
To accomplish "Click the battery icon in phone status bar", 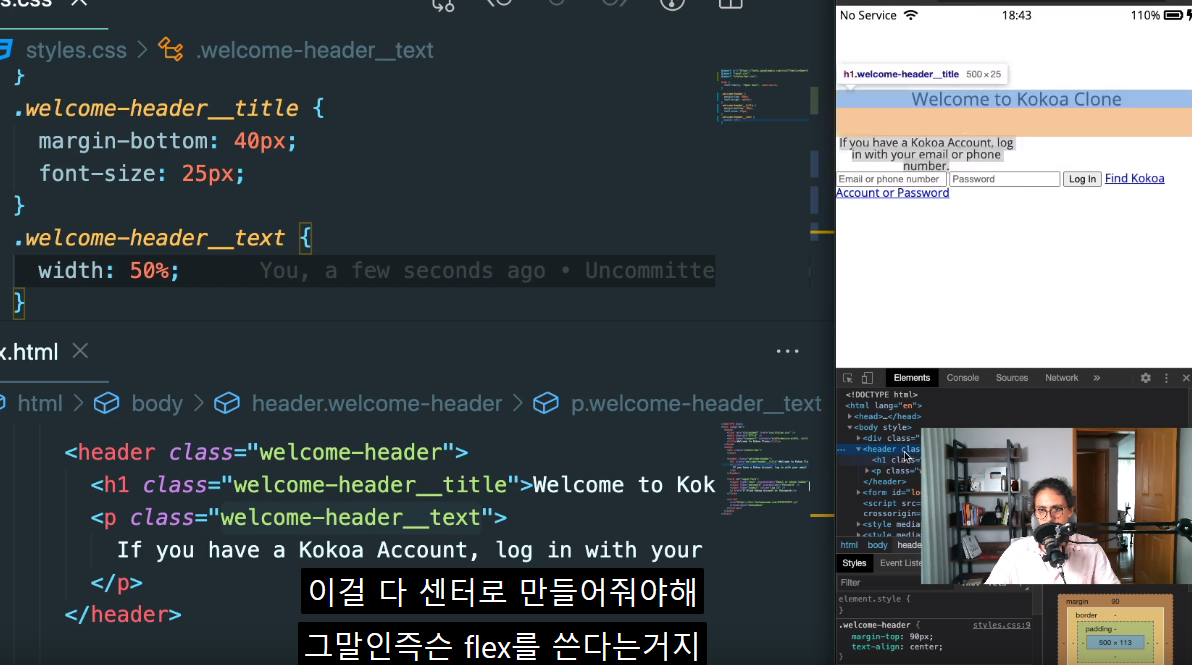I will coord(1174,15).
